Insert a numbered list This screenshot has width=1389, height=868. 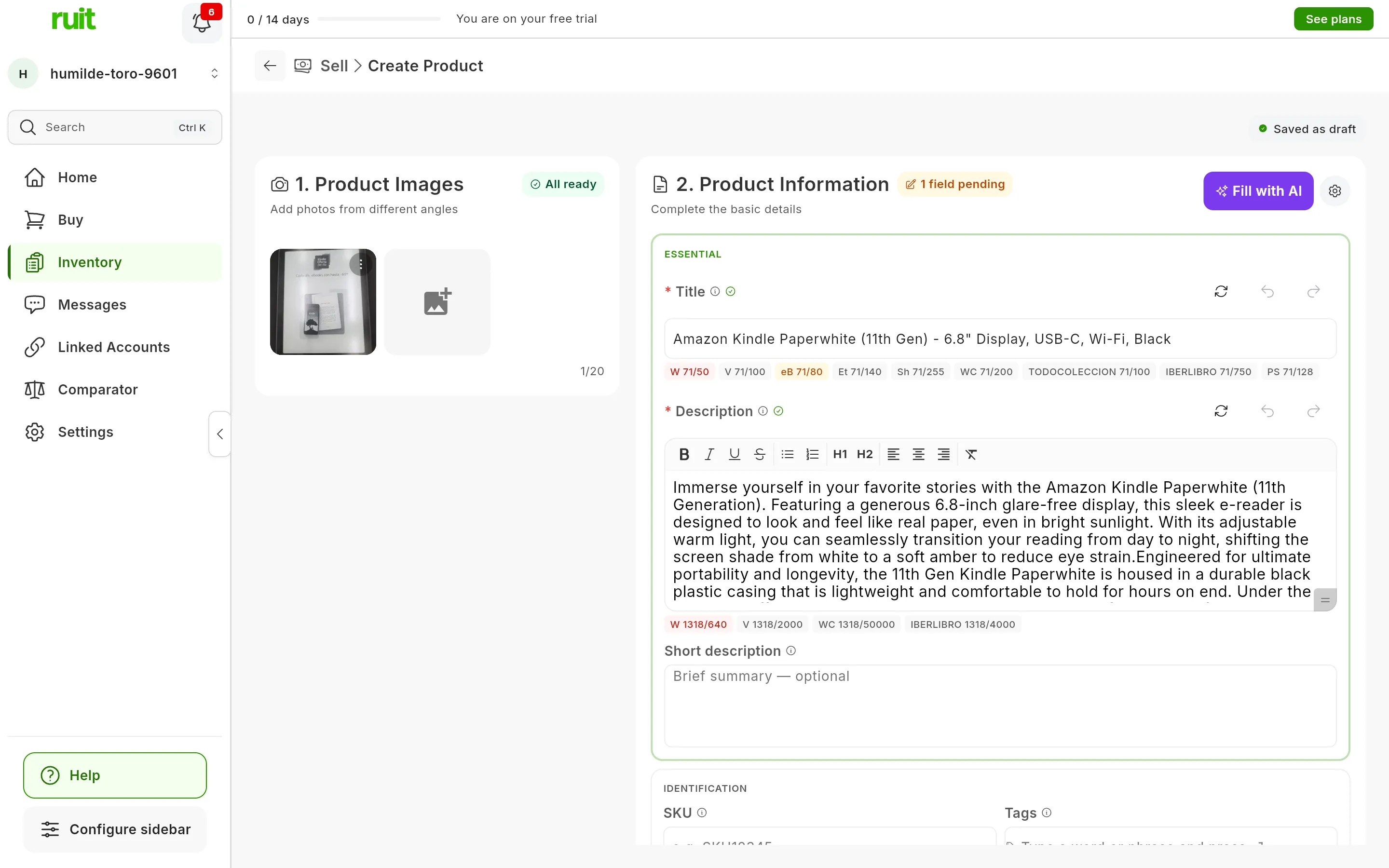812,455
